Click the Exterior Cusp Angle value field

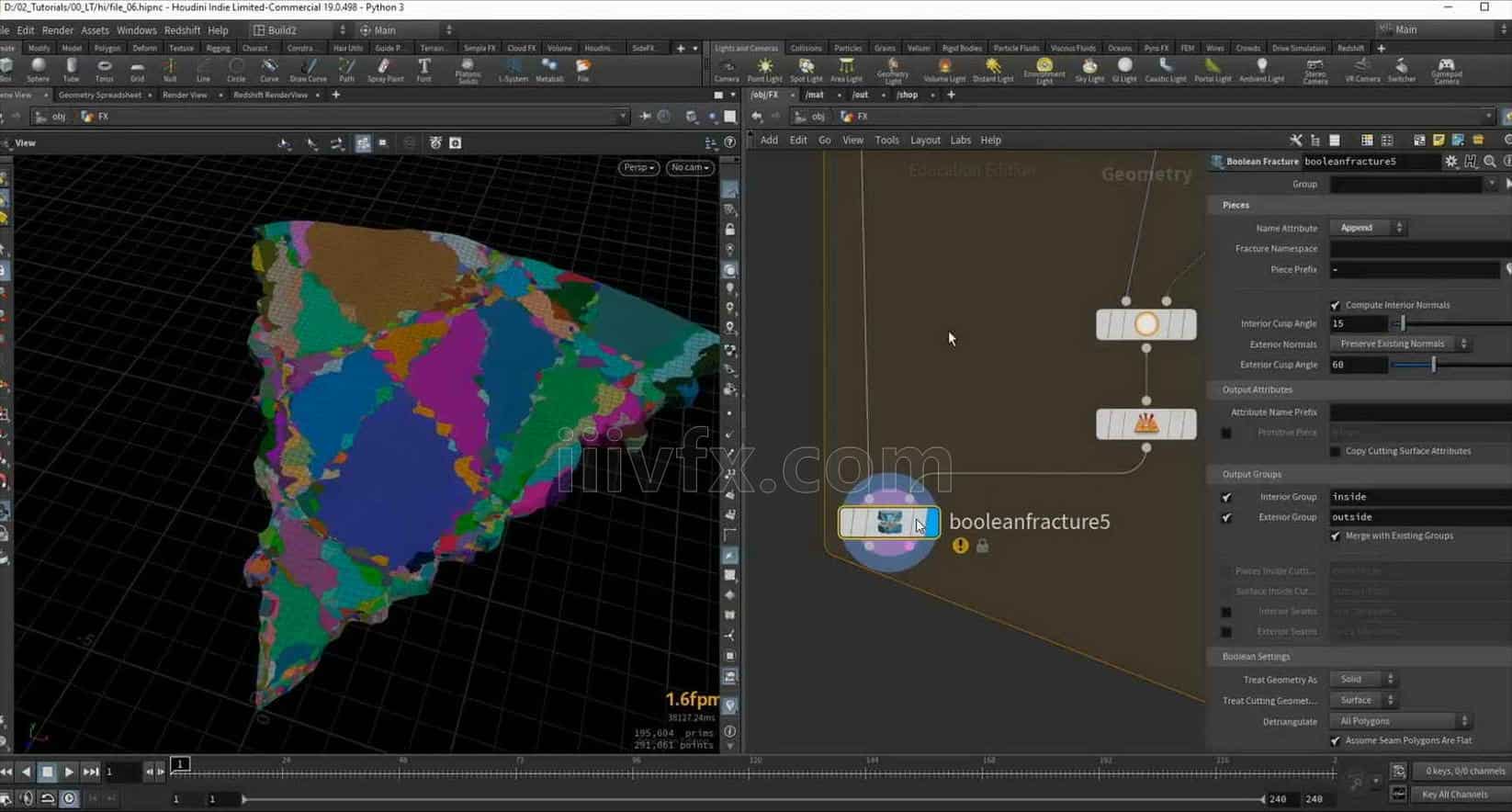[1359, 365]
